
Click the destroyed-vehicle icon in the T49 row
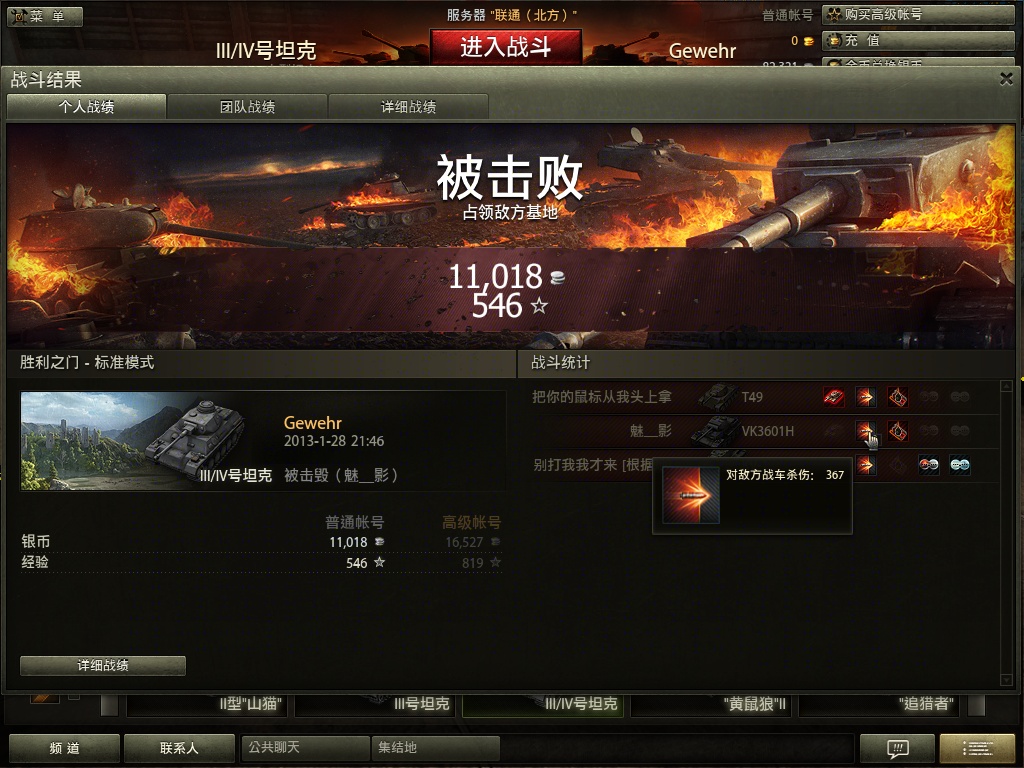tap(833, 396)
